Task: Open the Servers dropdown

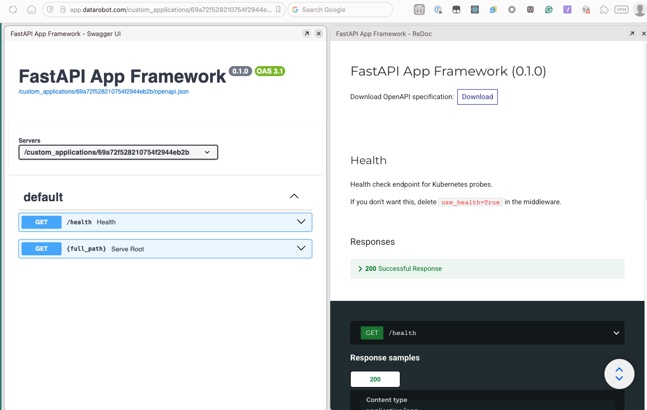Action: [118, 152]
